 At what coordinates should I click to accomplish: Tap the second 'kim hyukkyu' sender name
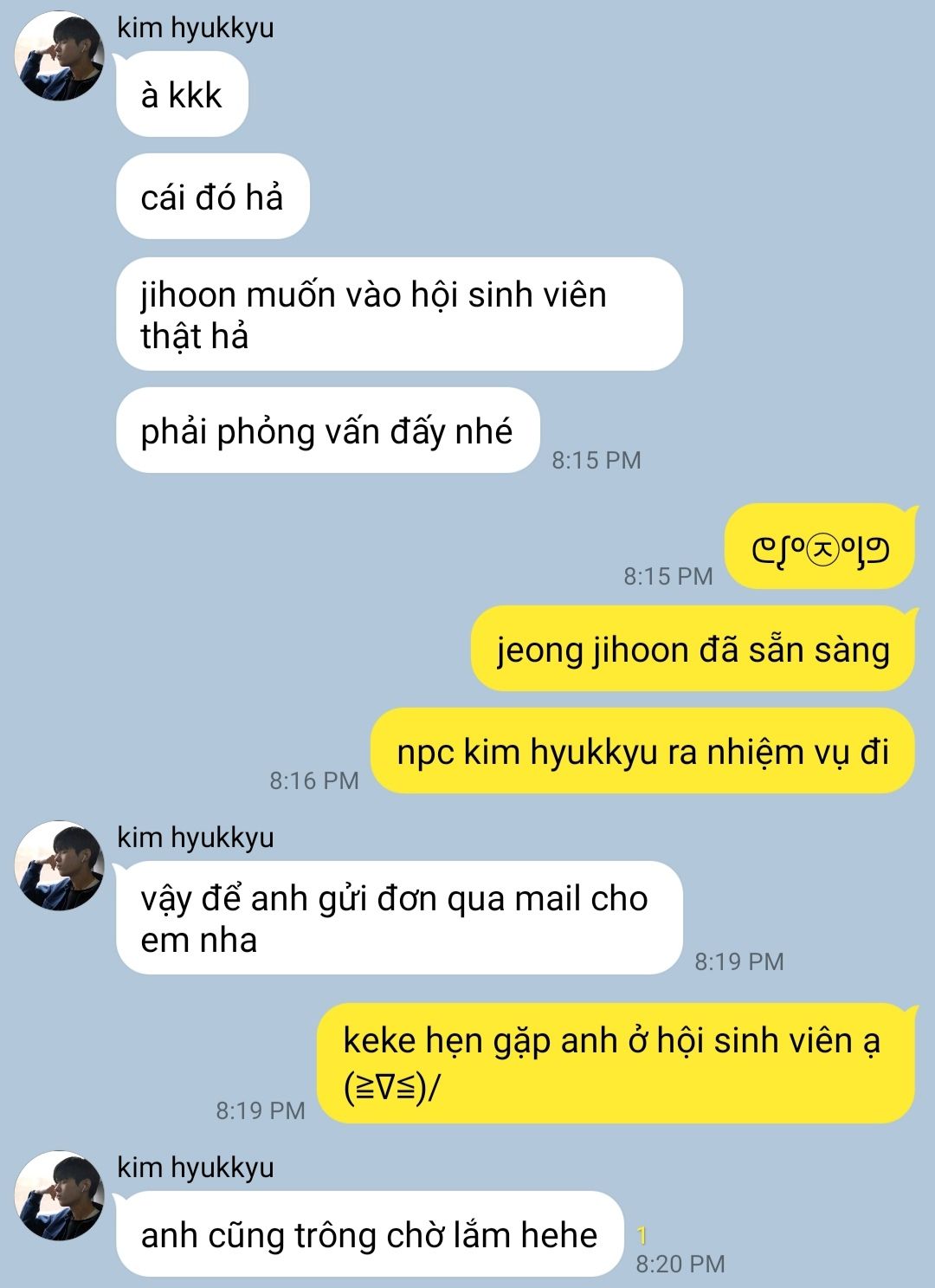pyautogui.click(x=196, y=838)
